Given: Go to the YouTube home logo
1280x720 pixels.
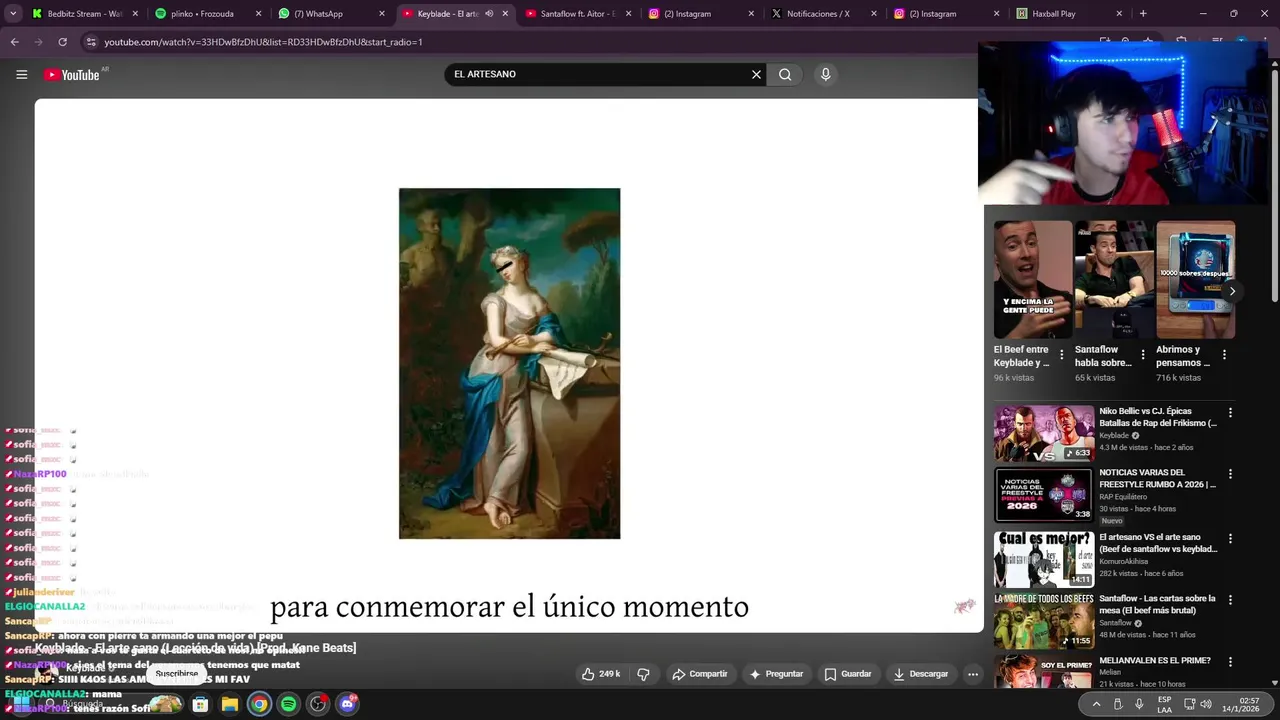Looking at the screenshot, I should (72, 75).
